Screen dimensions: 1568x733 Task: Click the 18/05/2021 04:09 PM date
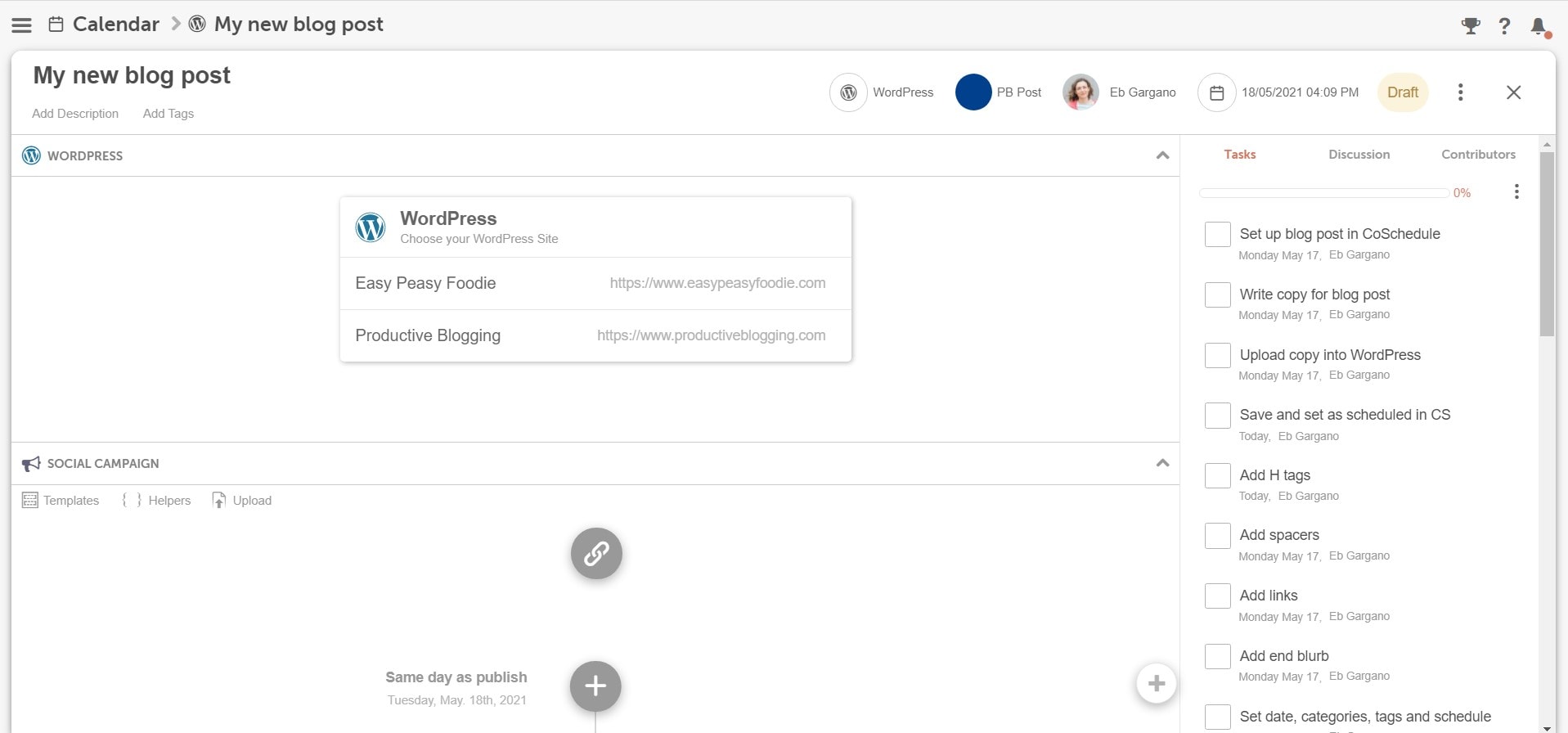click(1300, 92)
